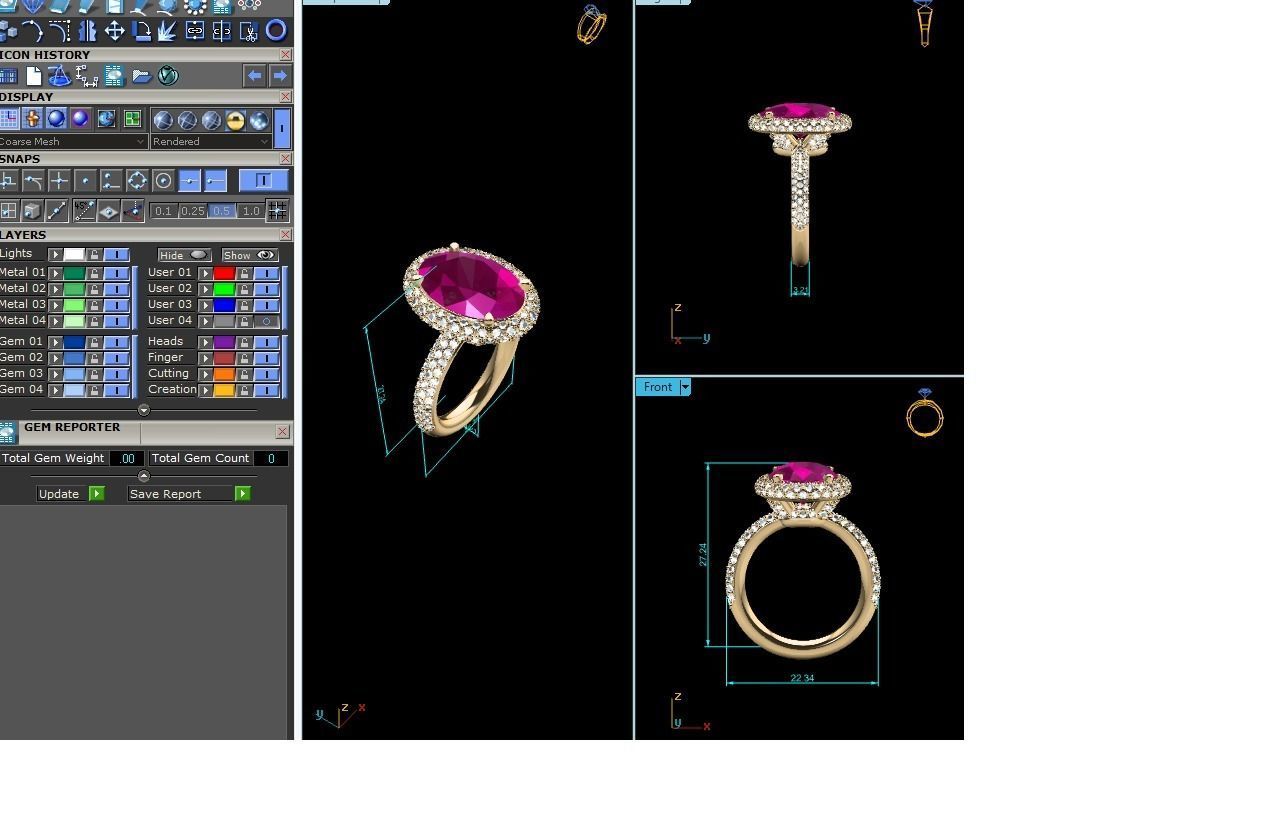Image resolution: width=1274 pixels, height=816 pixels.
Task: Click the tangent snap icon
Action: [33, 180]
